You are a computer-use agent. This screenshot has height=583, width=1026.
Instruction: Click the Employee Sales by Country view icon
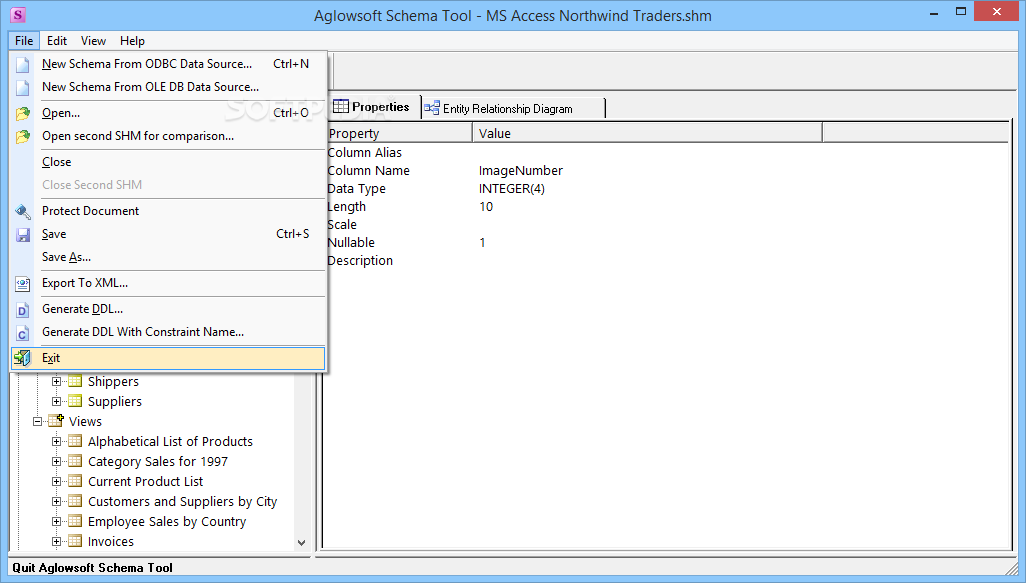click(75, 521)
